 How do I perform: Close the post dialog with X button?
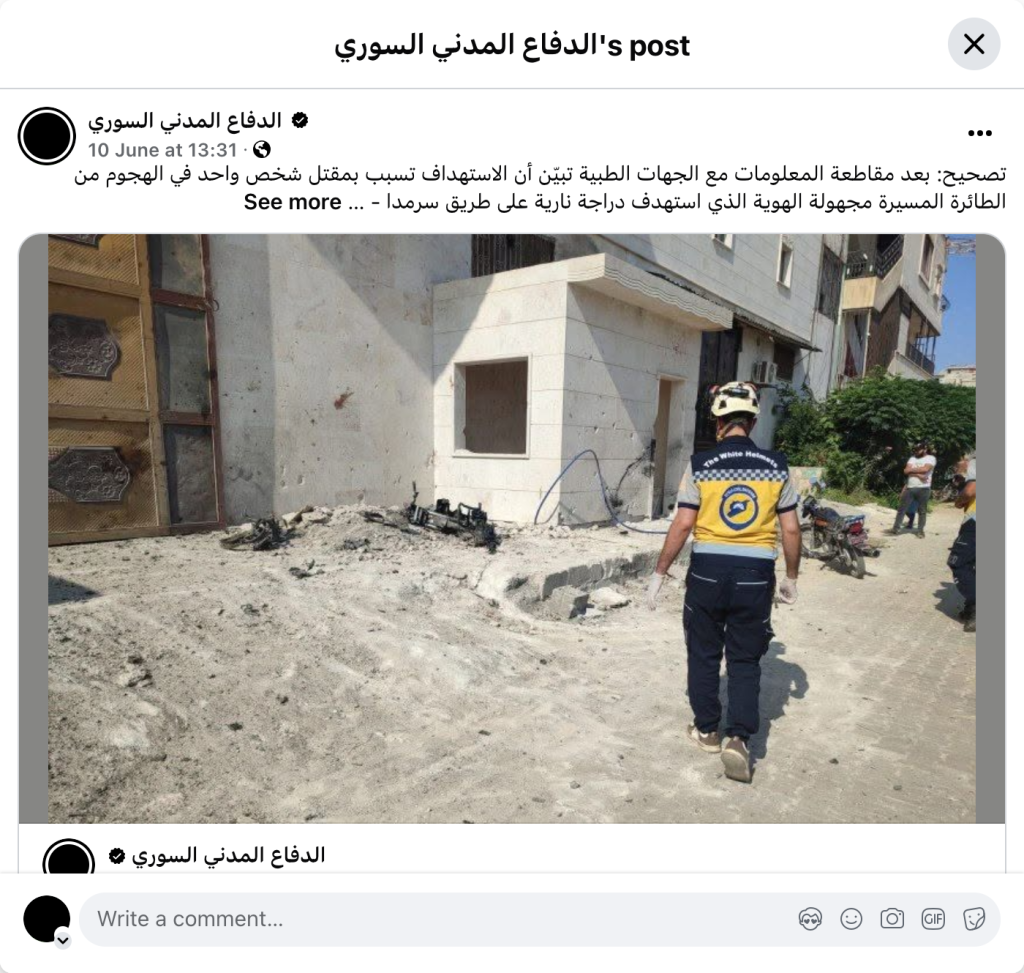click(973, 44)
